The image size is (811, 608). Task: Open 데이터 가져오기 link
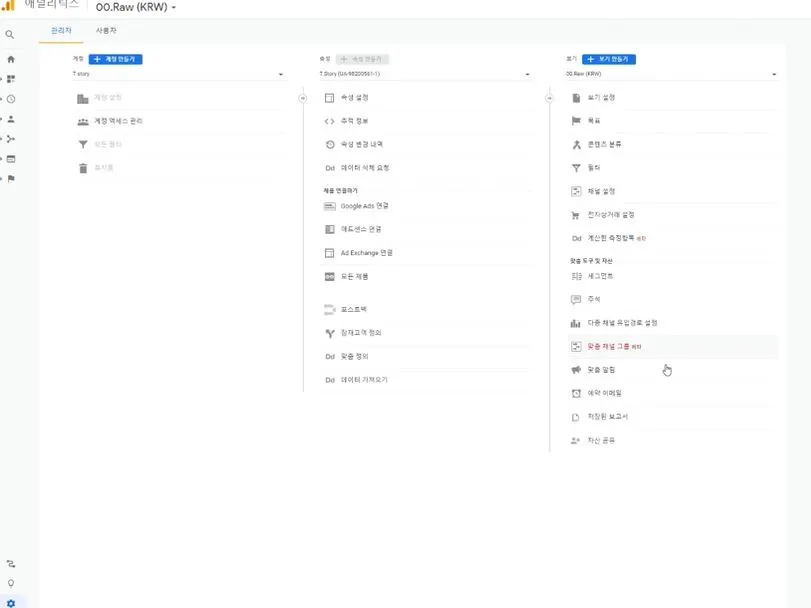pyautogui.click(x=364, y=380)
